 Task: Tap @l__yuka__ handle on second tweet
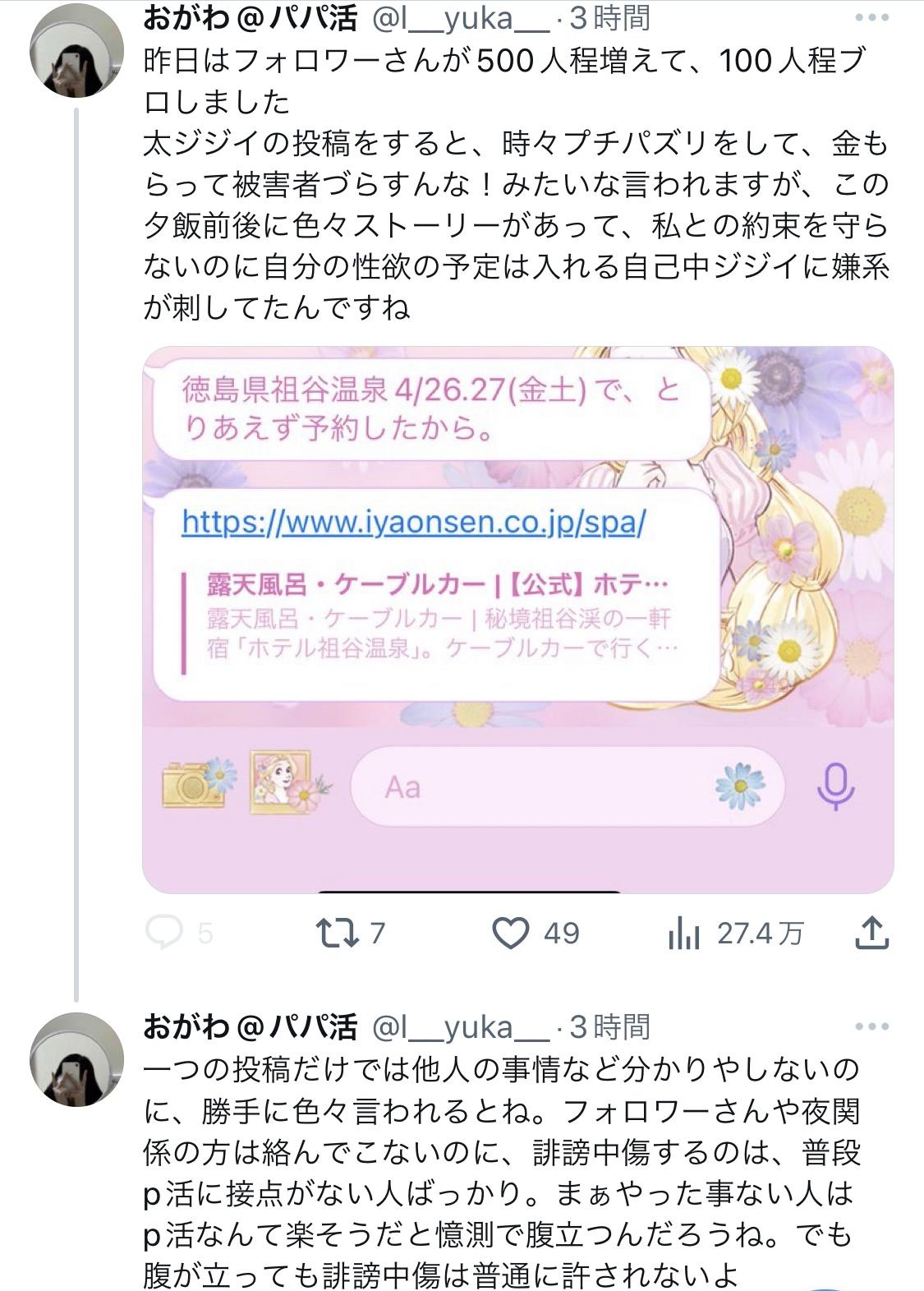click(461, 1026)
